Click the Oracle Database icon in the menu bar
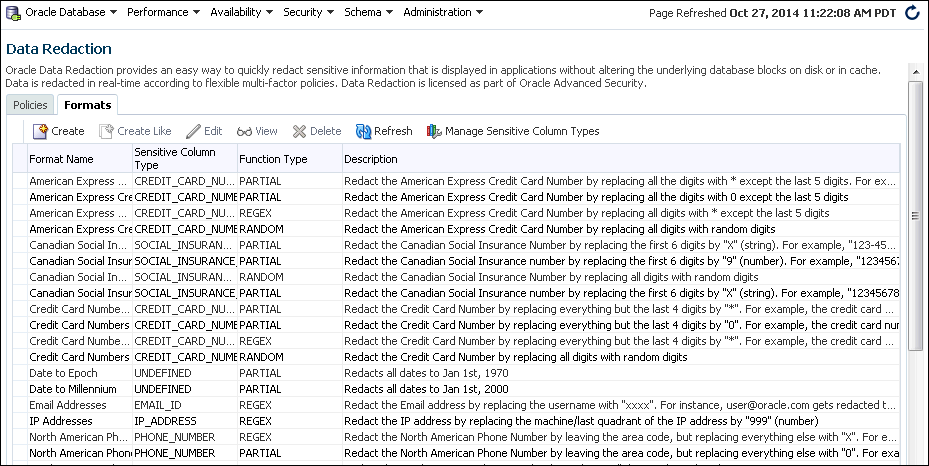Image resolution: width=929 pixels, height=466 pixels. coord(13,12)
